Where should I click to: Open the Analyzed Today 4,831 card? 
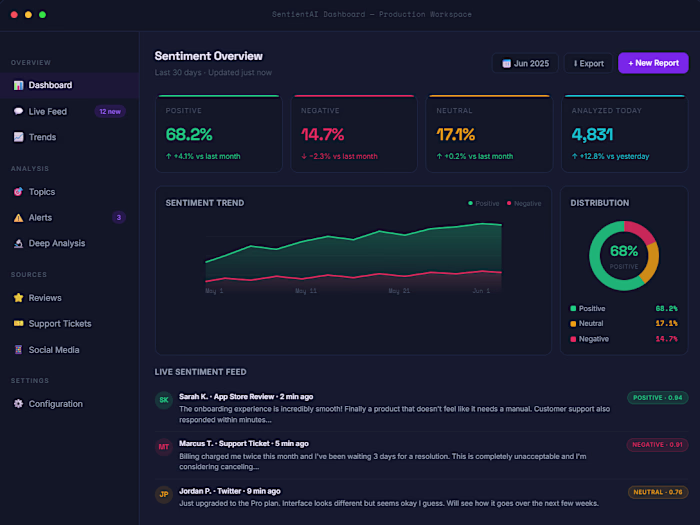pyautogui.click(x=625, y=133)
